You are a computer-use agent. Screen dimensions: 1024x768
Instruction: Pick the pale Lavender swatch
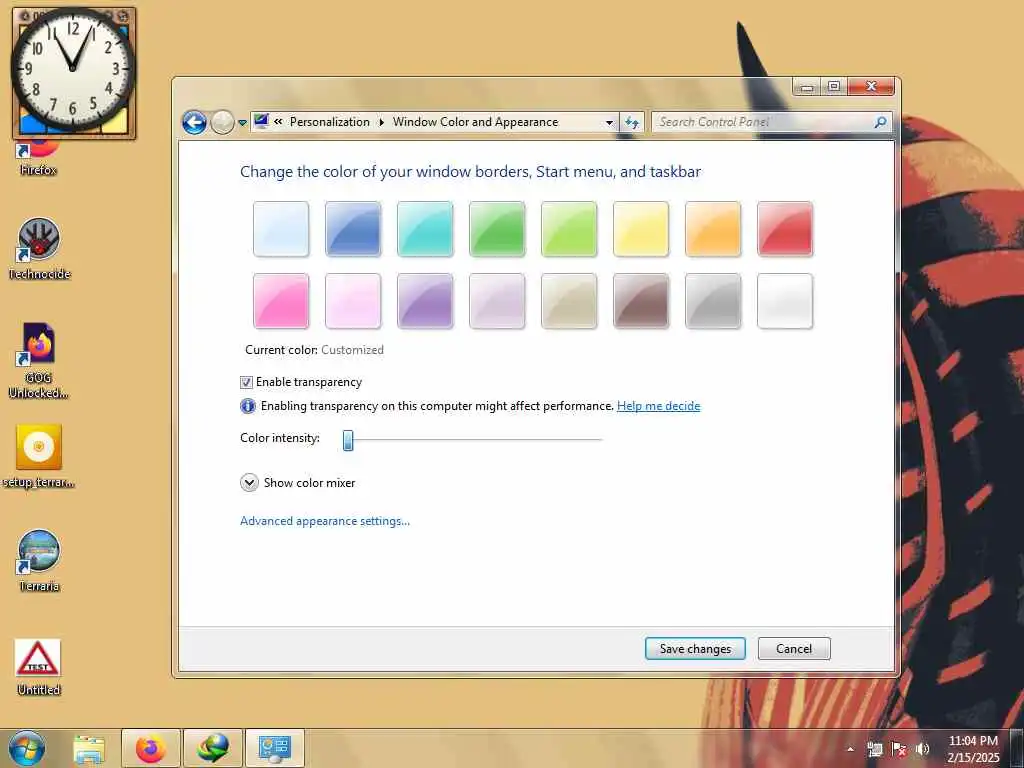pos(497,301)
